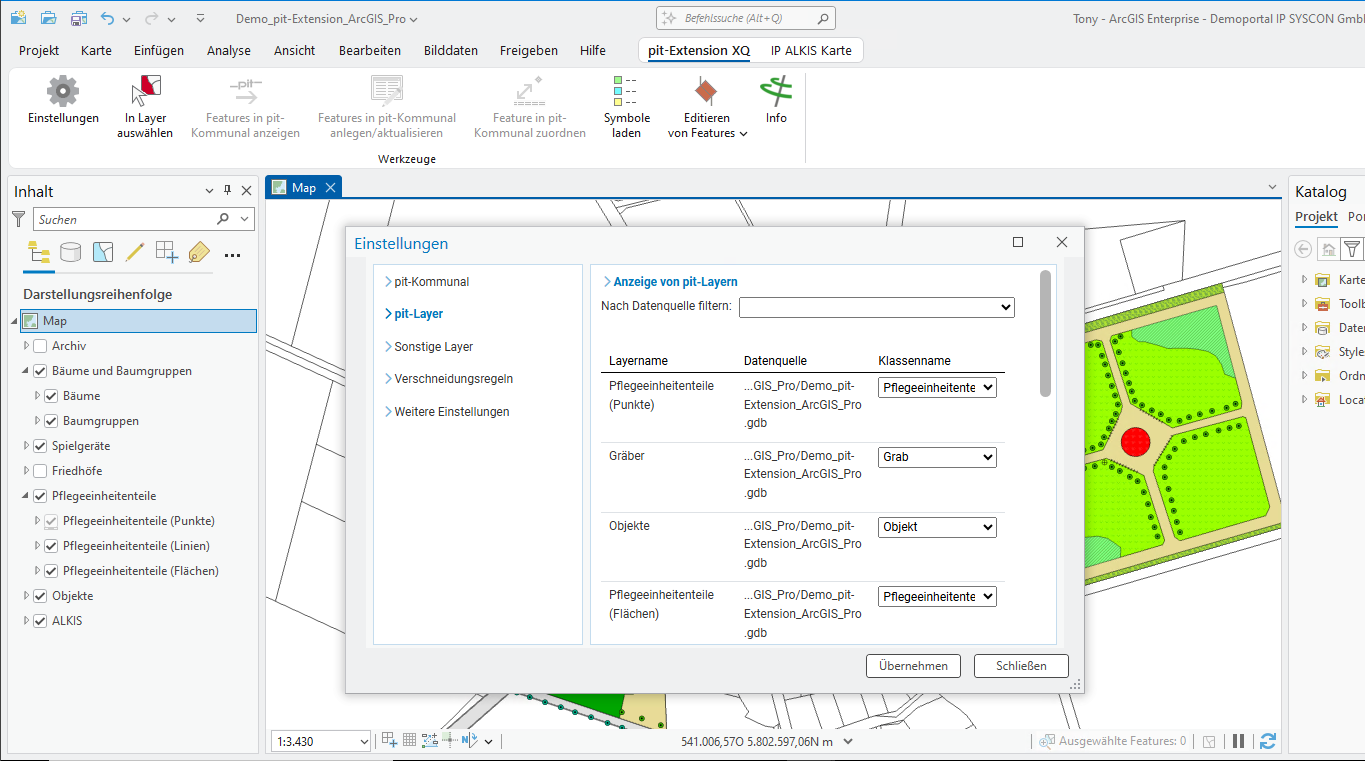Open the Analyse ribbon tab
The image size is (1365, 761).
point(228,50)
